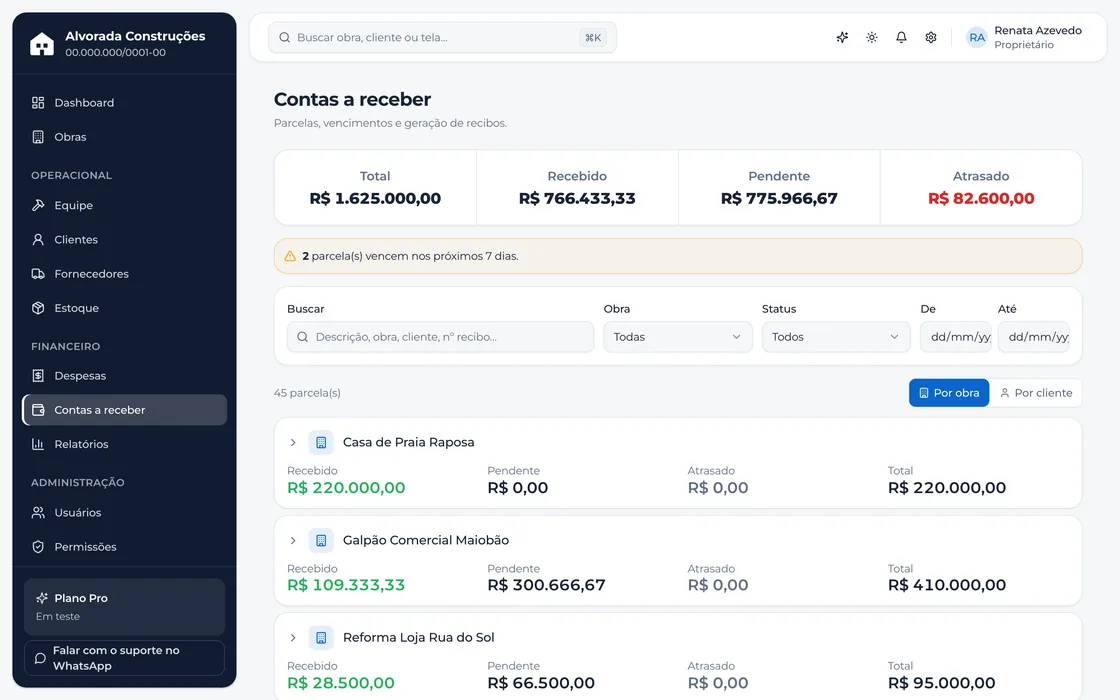Viewport: 1120px width, 700px height.
Task: Open the Status filter dropdown
Action: (x=836, y=337)
